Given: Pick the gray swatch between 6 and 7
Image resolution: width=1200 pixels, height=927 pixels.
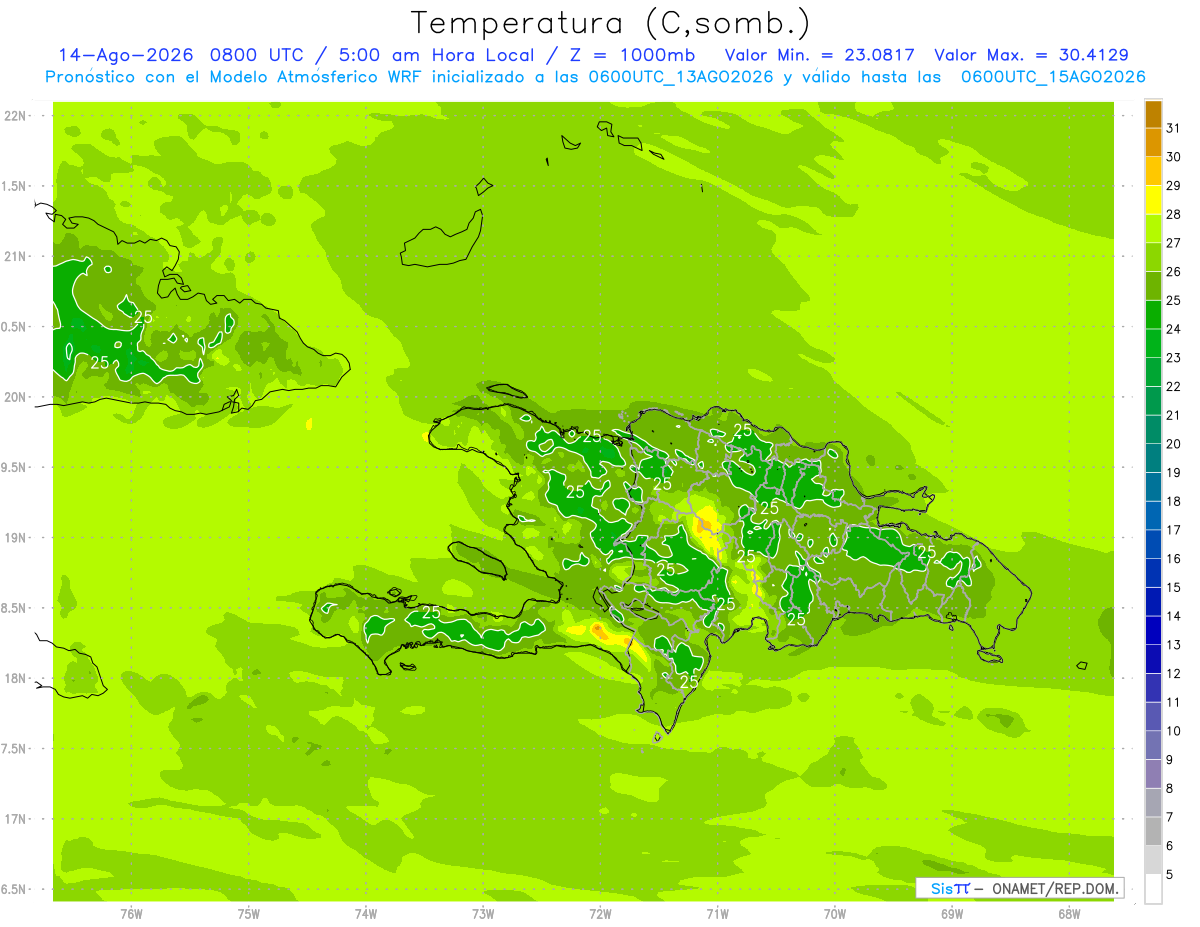Looking at the screenshot, I should point(1153,831).
